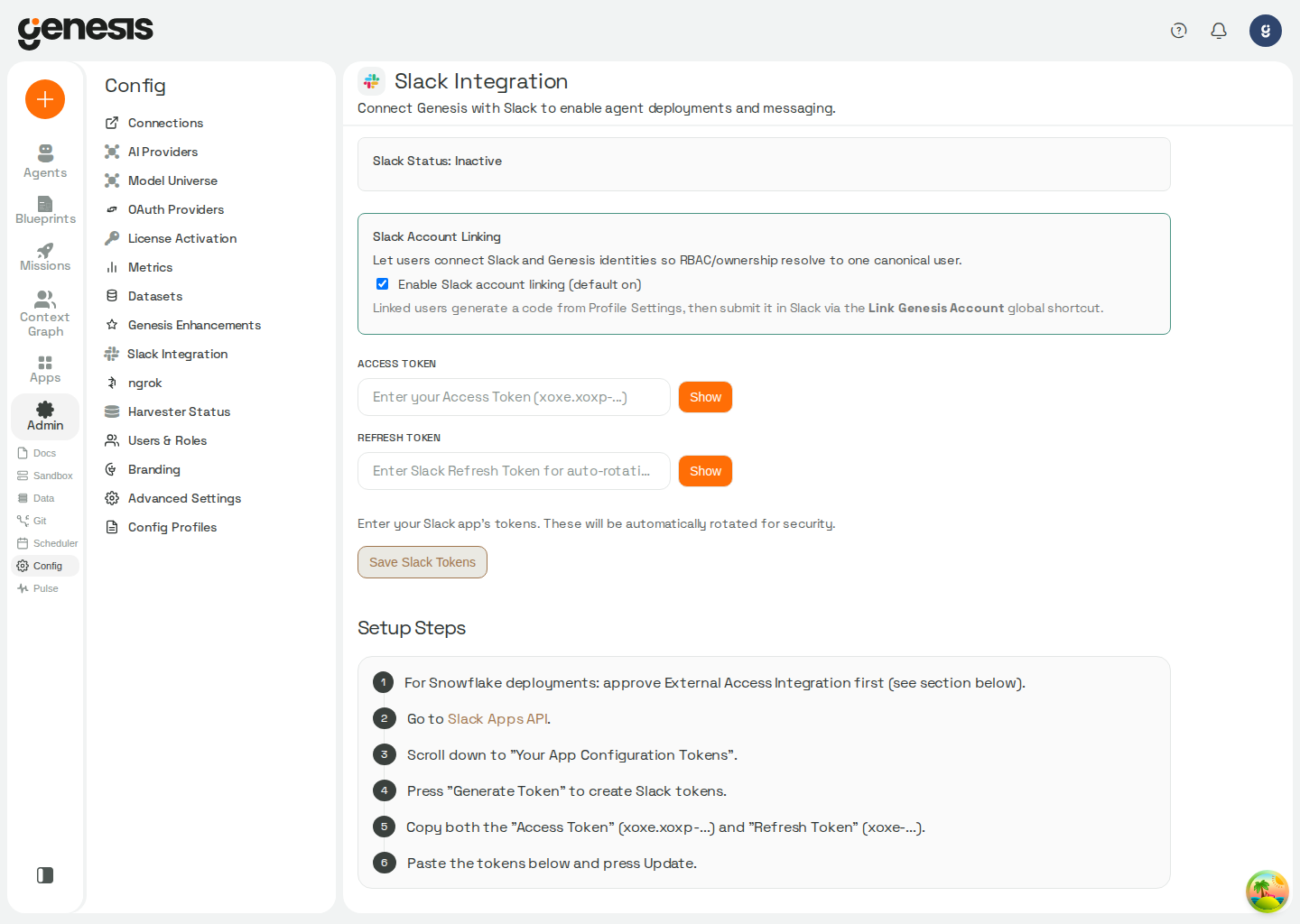
Task: Open Branding config page
Action: (143, 469)
